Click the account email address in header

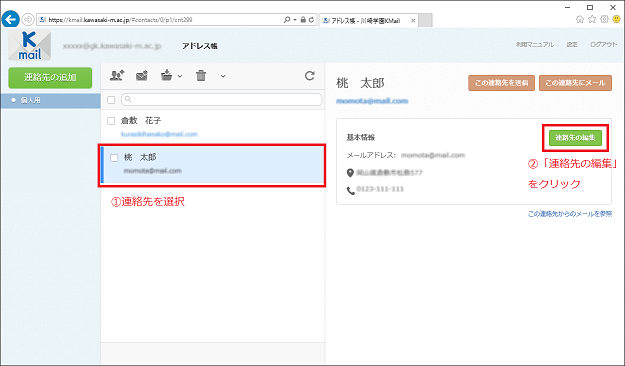tap(112, 46)
